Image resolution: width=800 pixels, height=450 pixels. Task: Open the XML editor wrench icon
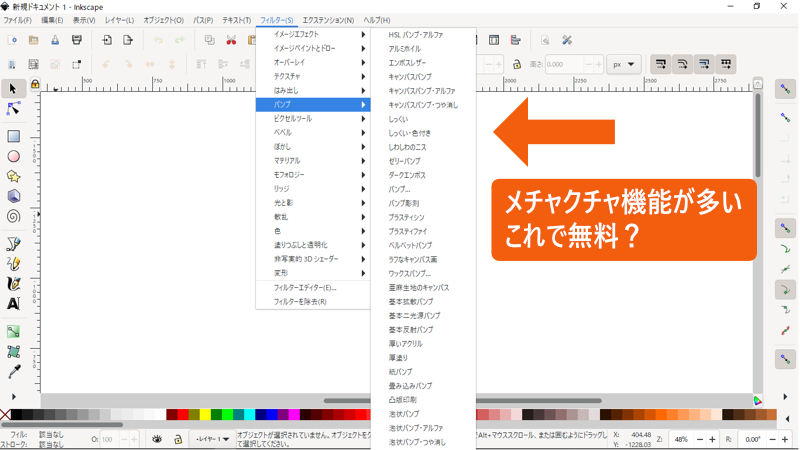pyautogui.click(x=566, y=40)
